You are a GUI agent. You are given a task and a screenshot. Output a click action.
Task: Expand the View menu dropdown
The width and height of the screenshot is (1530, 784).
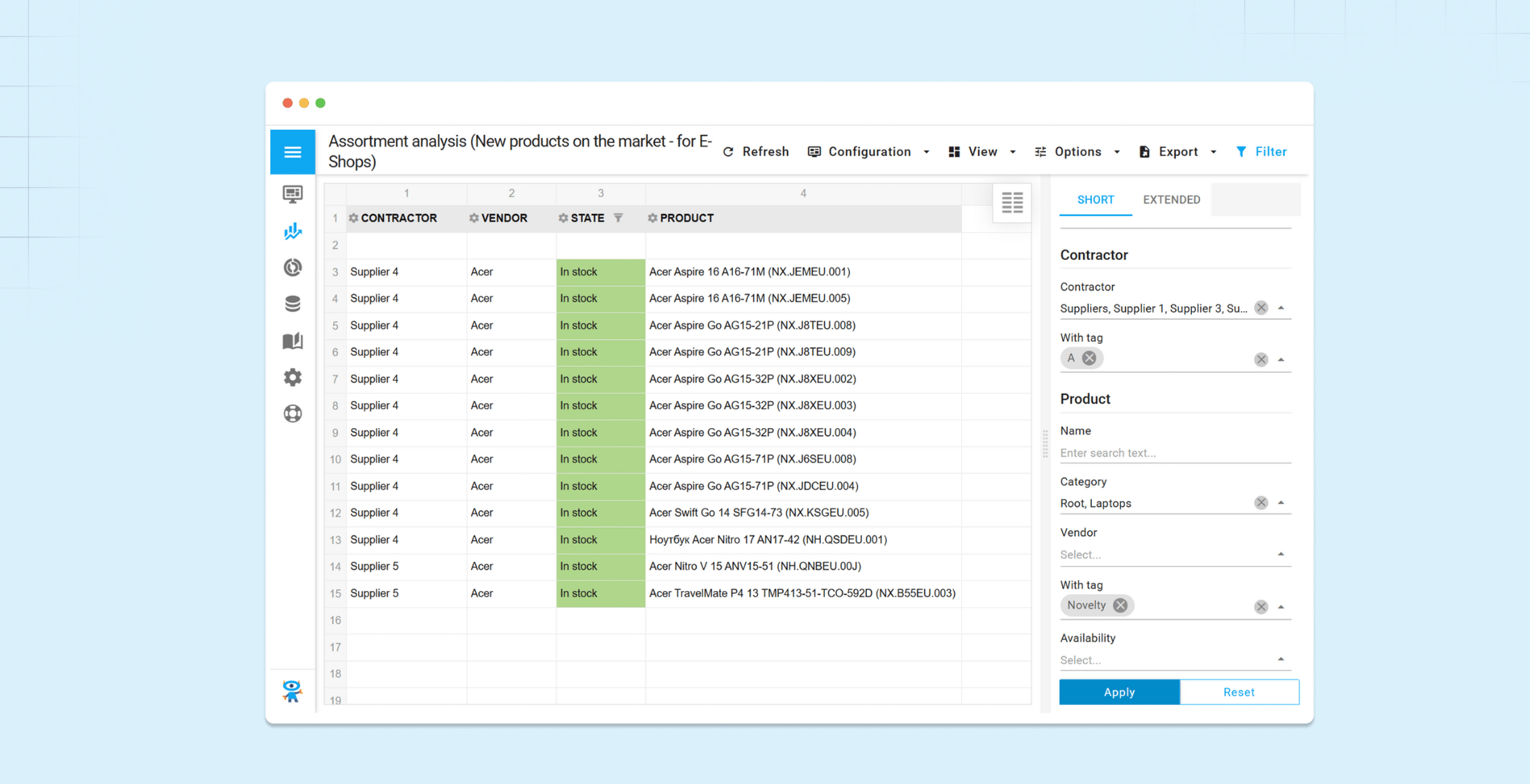(1013, 152)
